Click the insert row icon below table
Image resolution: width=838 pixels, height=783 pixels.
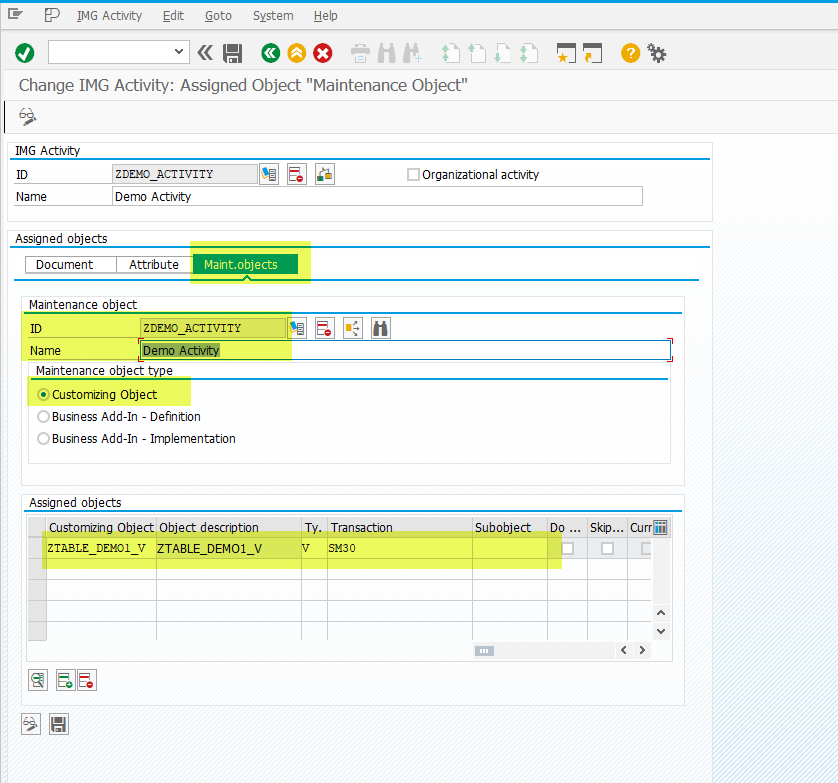coord(65,680)
